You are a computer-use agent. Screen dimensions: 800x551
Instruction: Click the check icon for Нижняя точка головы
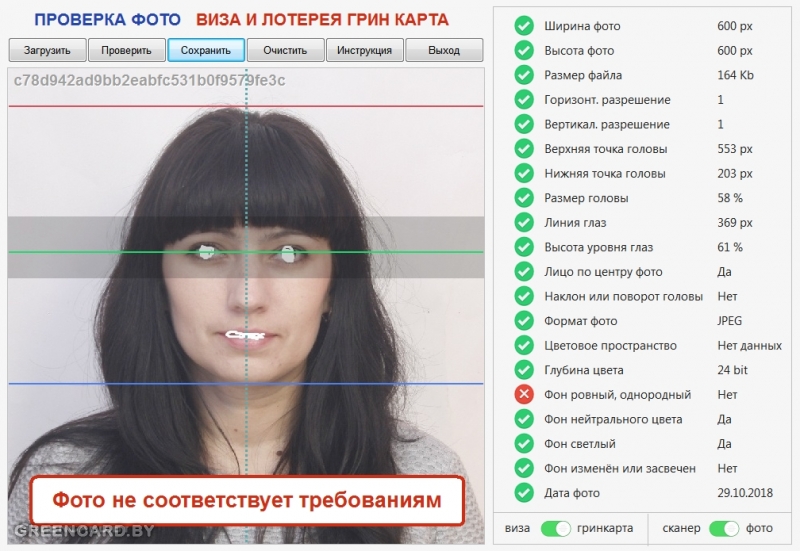[x=524, y=173]
